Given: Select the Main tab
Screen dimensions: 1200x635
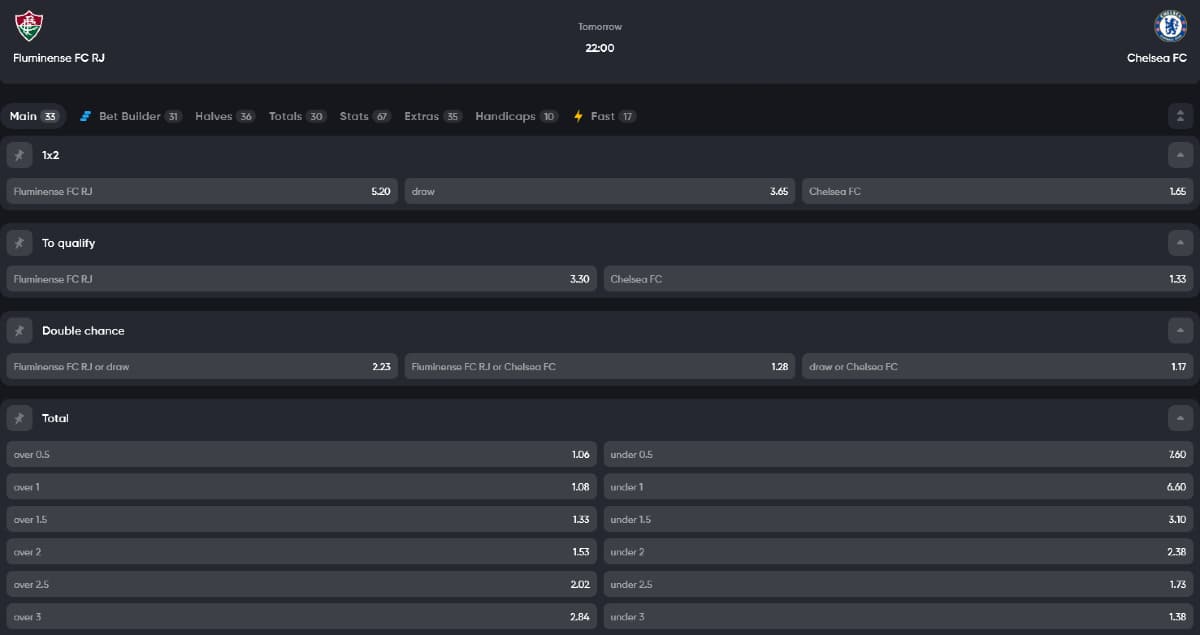Looking at the screenshot, I should [34, 116].
